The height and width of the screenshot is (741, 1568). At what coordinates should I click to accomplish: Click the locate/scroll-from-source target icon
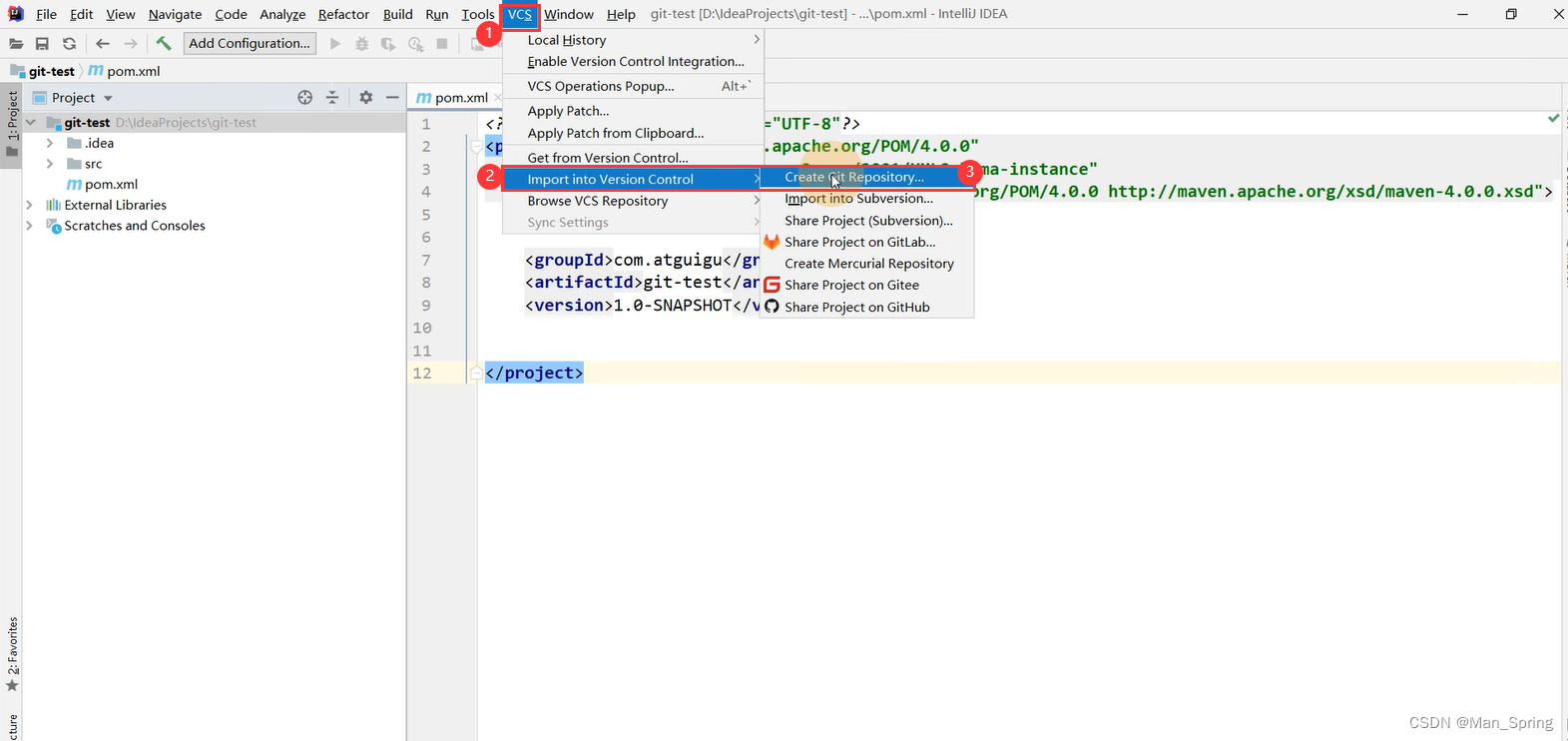click(305, 97)
